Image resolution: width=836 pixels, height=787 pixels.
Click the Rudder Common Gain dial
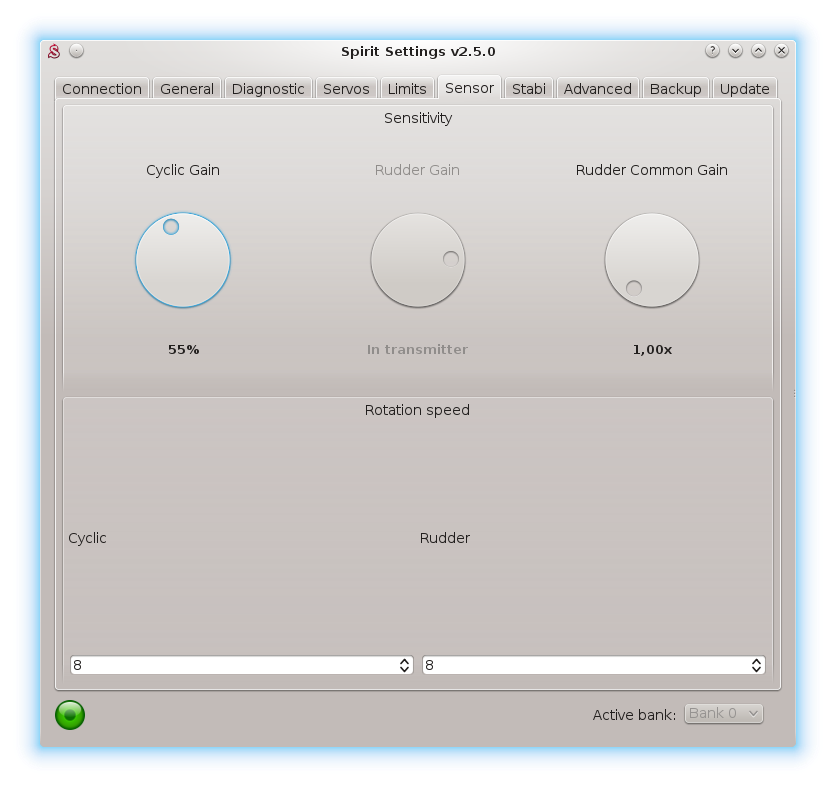652,260
